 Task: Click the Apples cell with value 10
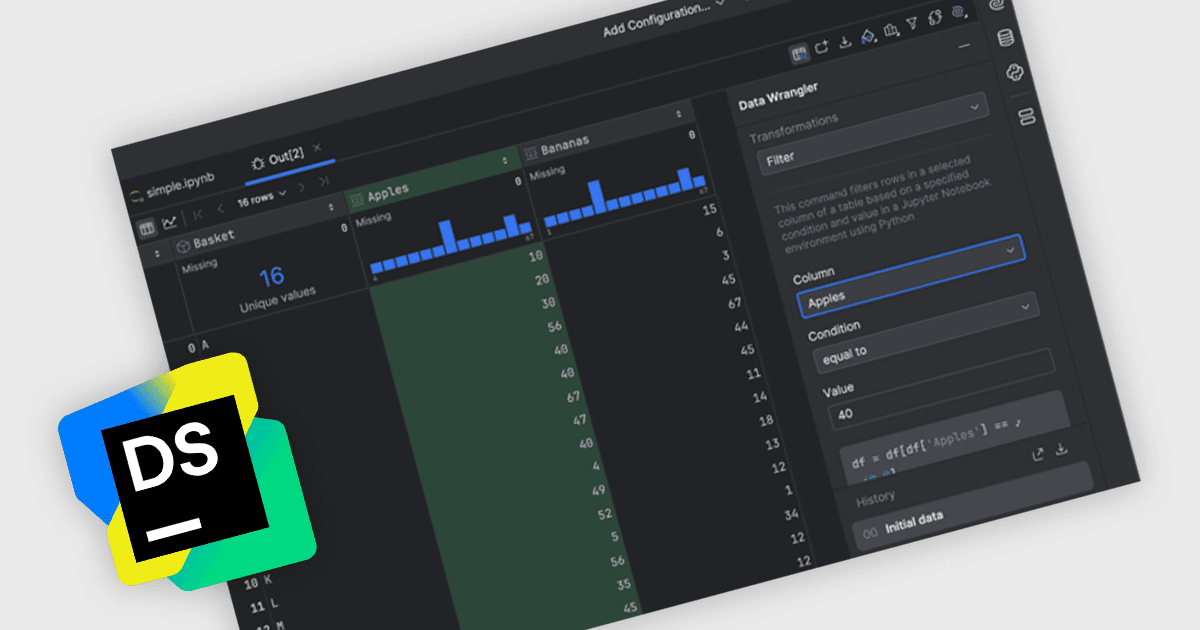tap(535, 256)
